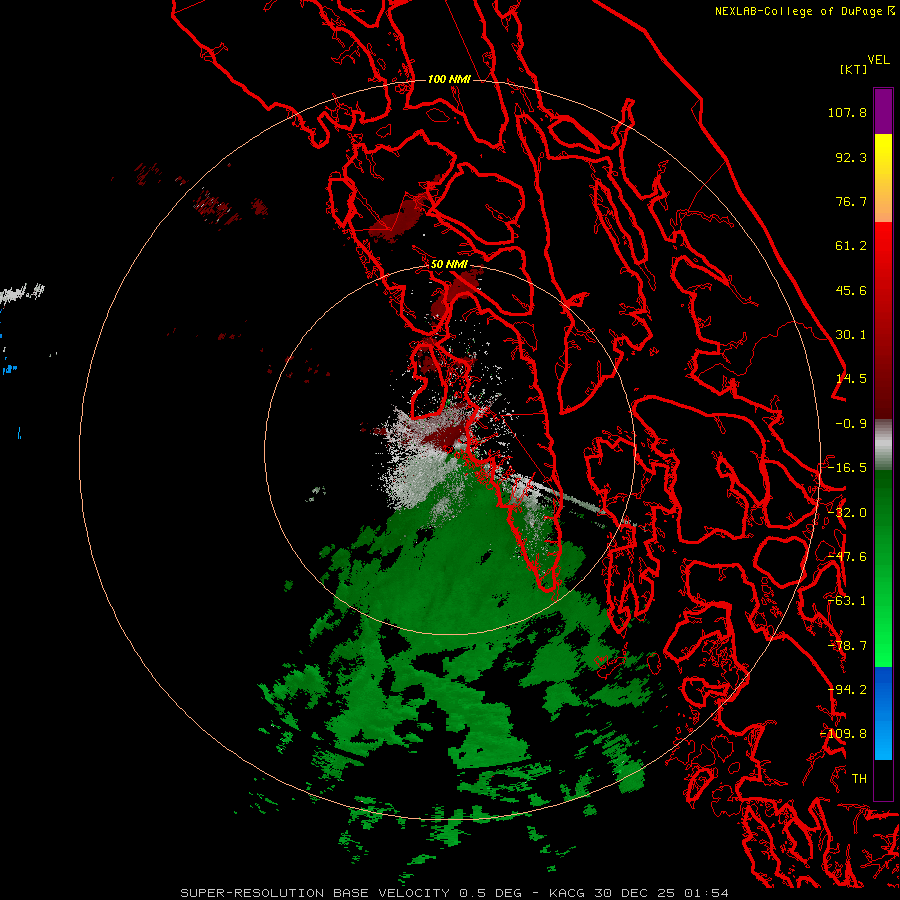Click the 14.5 legend value
The width and height of the screenshot is (900, 900).
coord(851,379)
